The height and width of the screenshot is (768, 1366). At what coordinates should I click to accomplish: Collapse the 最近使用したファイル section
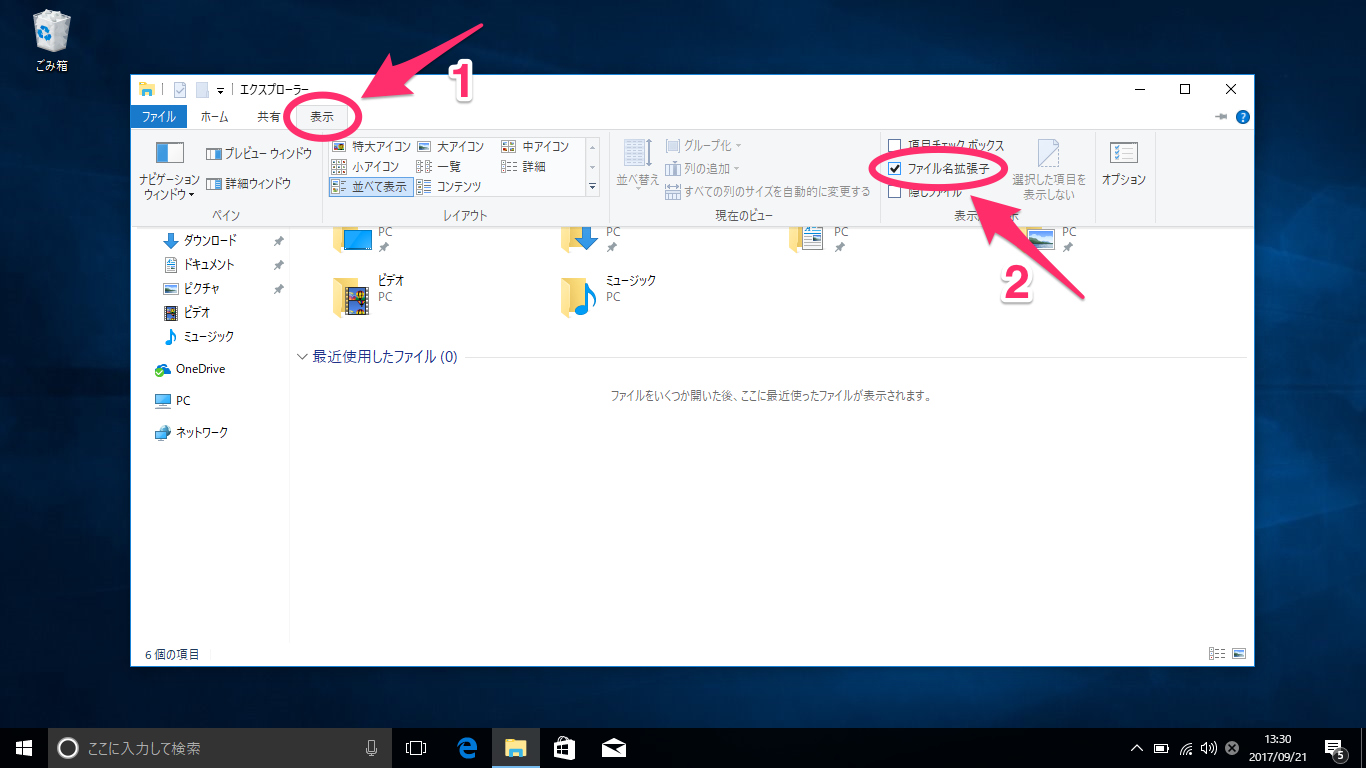[x=300, y=357]
